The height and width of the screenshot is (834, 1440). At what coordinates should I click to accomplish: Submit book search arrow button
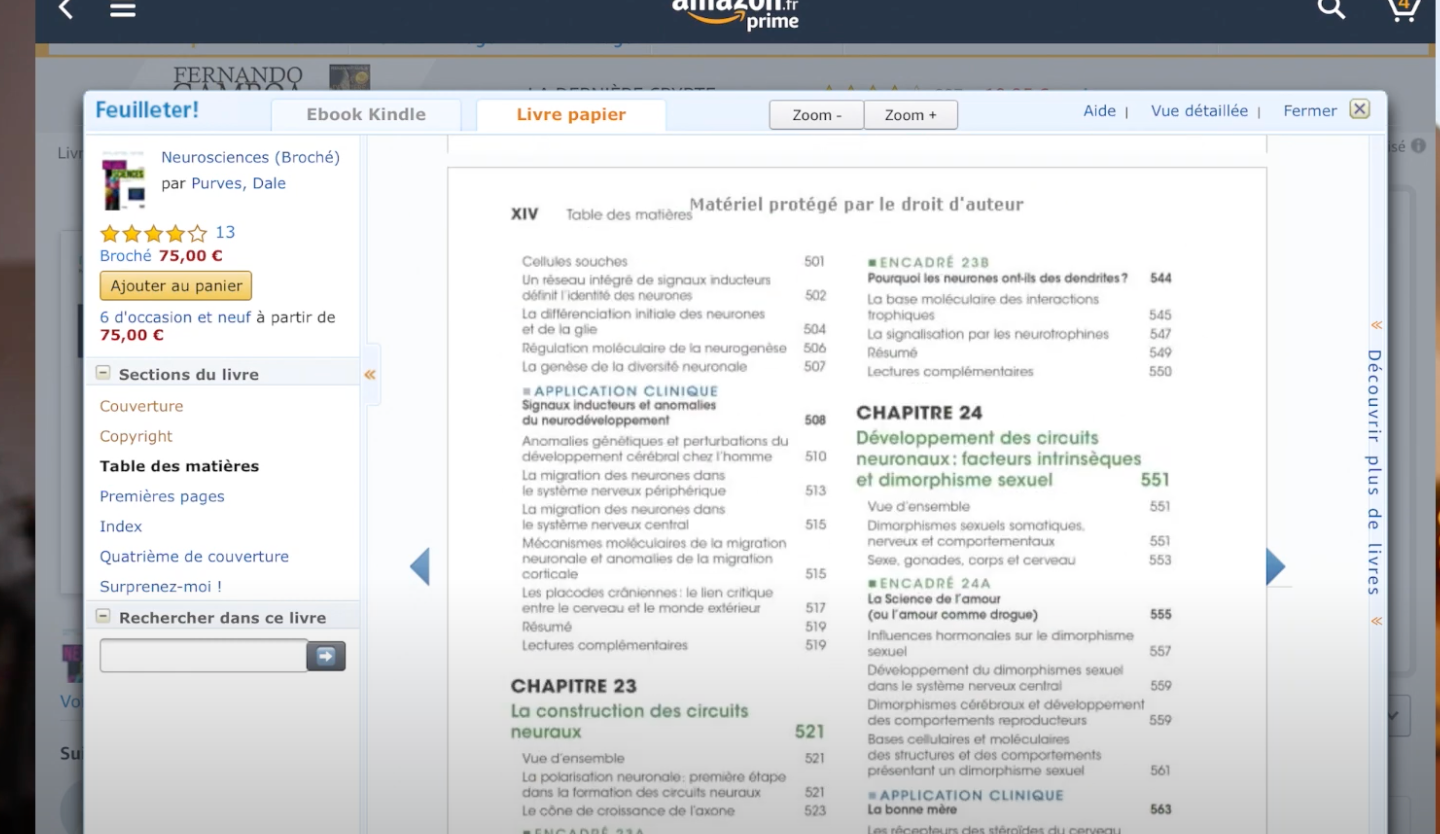(326, 656)
